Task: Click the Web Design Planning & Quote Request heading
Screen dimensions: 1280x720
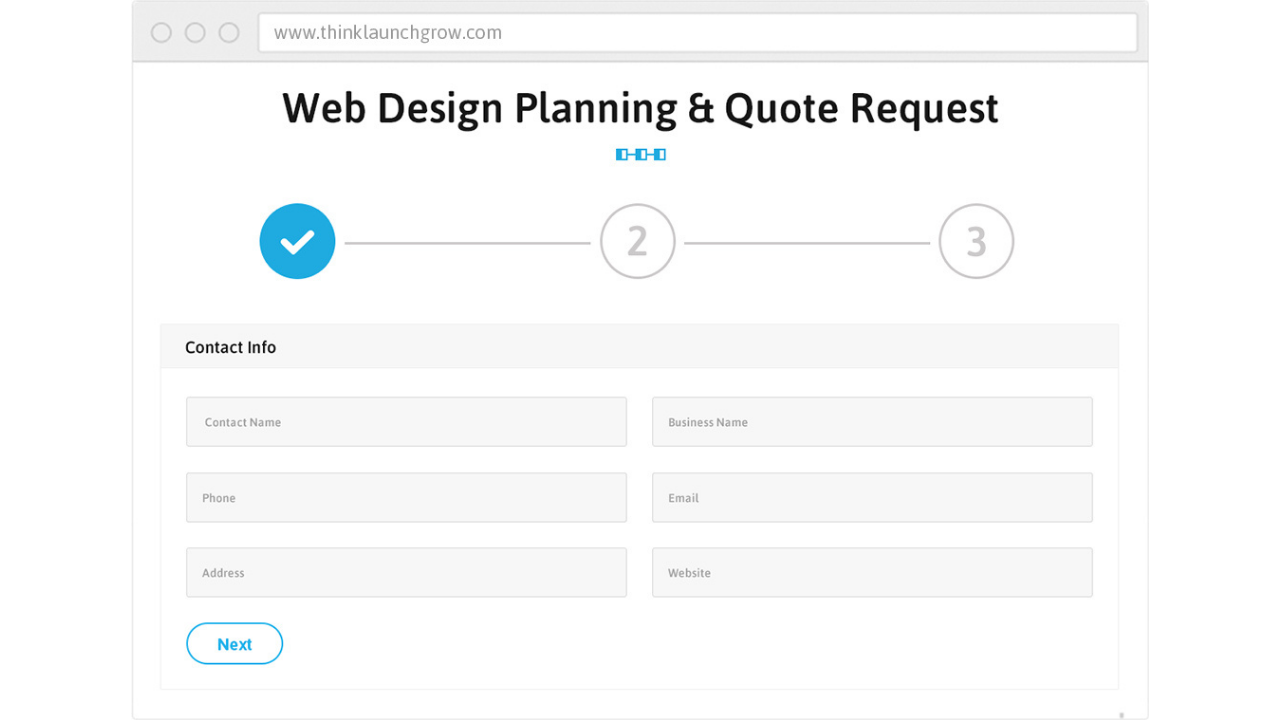Action: click(x=640, y=108)
